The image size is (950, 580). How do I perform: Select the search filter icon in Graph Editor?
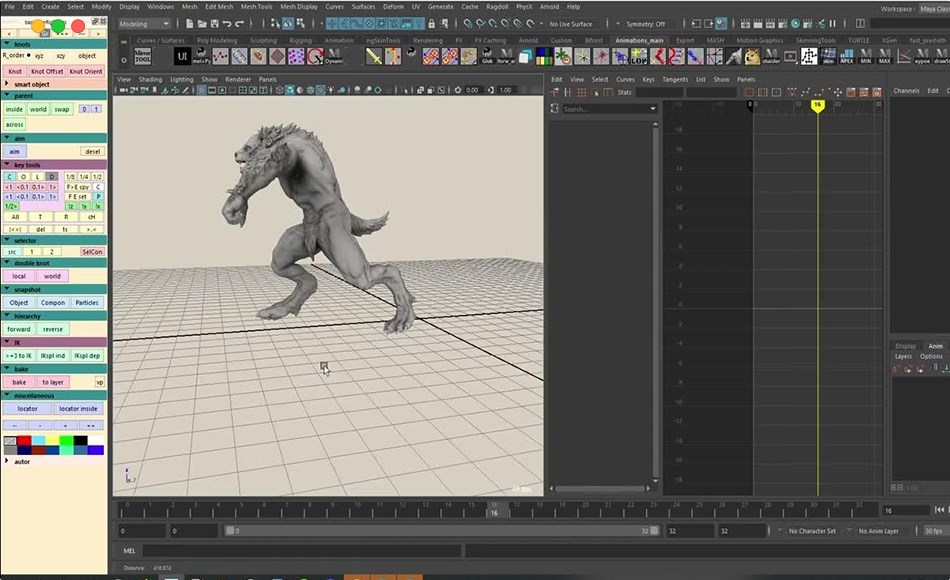556,108
